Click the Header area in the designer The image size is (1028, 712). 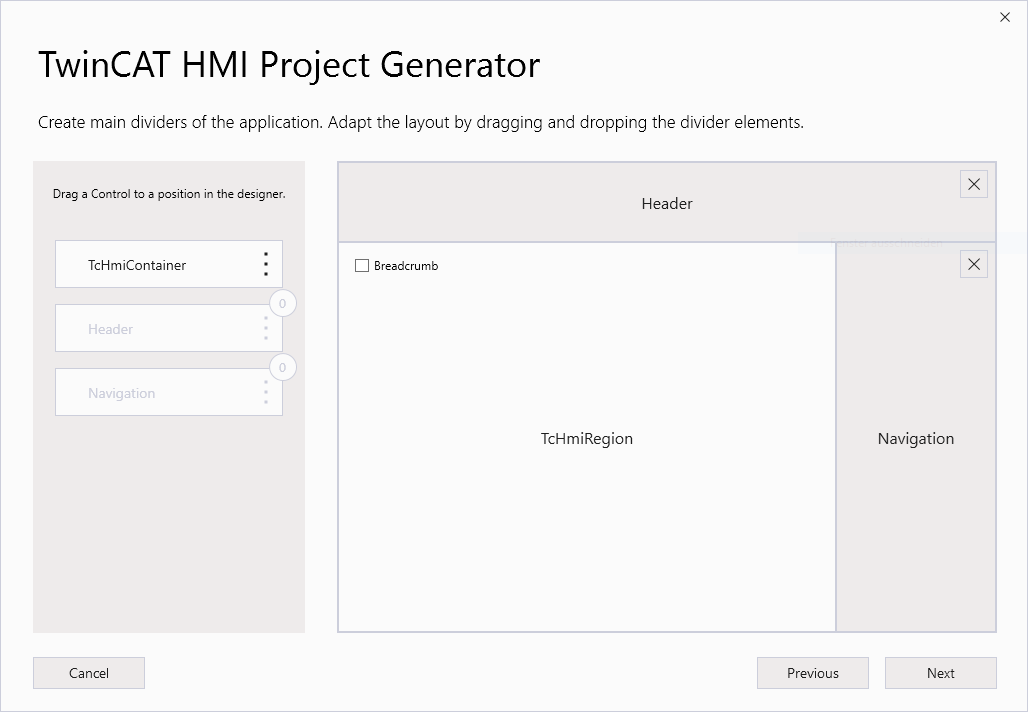(x=666, y=204)
